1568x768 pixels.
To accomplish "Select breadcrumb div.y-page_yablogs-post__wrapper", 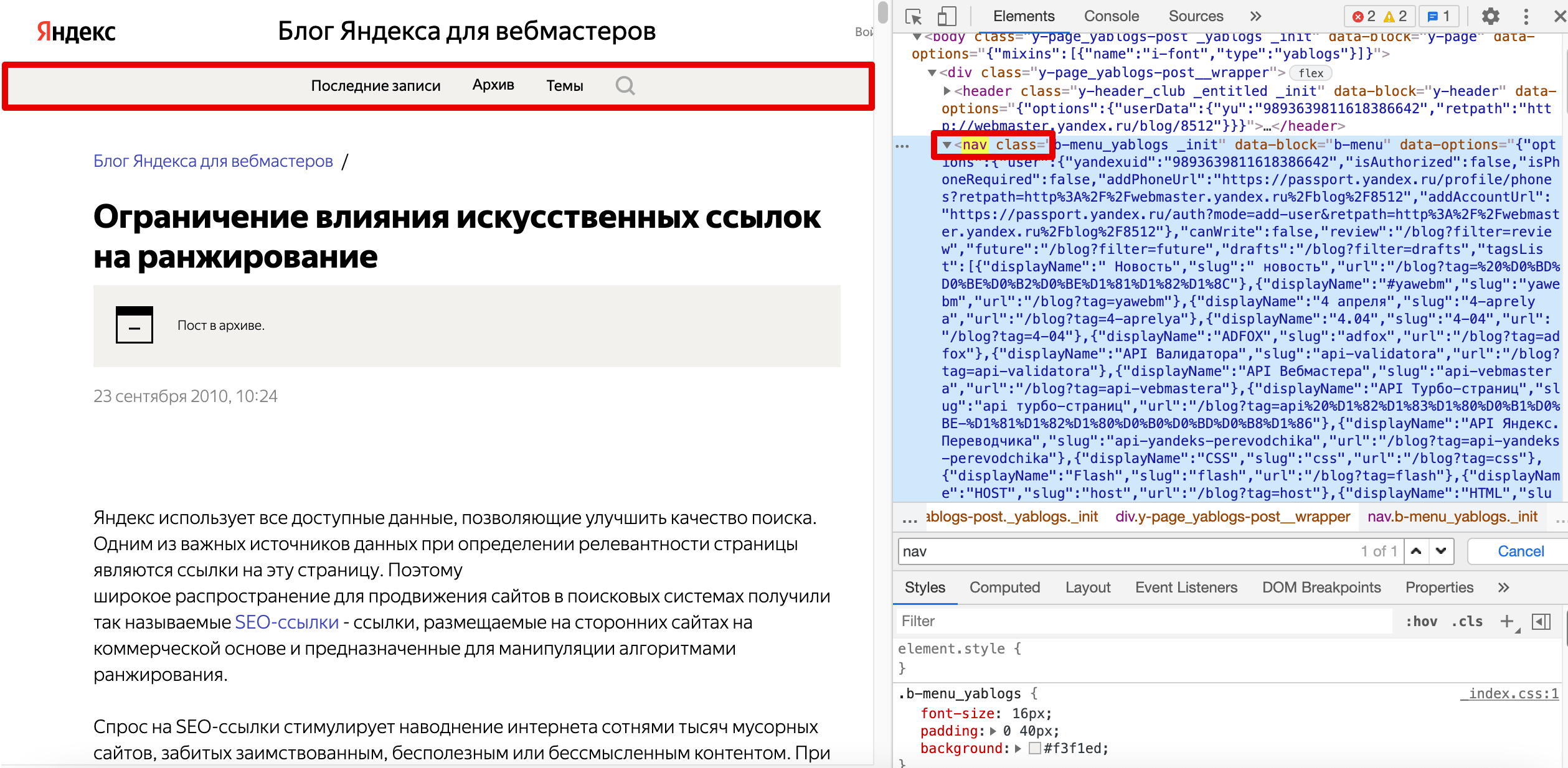I will [x=1232, y=517].
